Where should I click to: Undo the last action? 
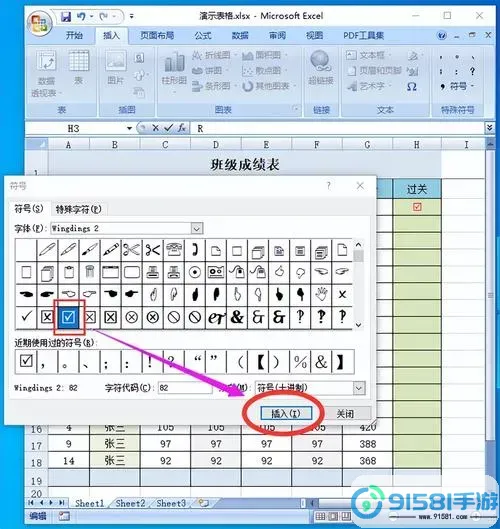tap(81, 16)
